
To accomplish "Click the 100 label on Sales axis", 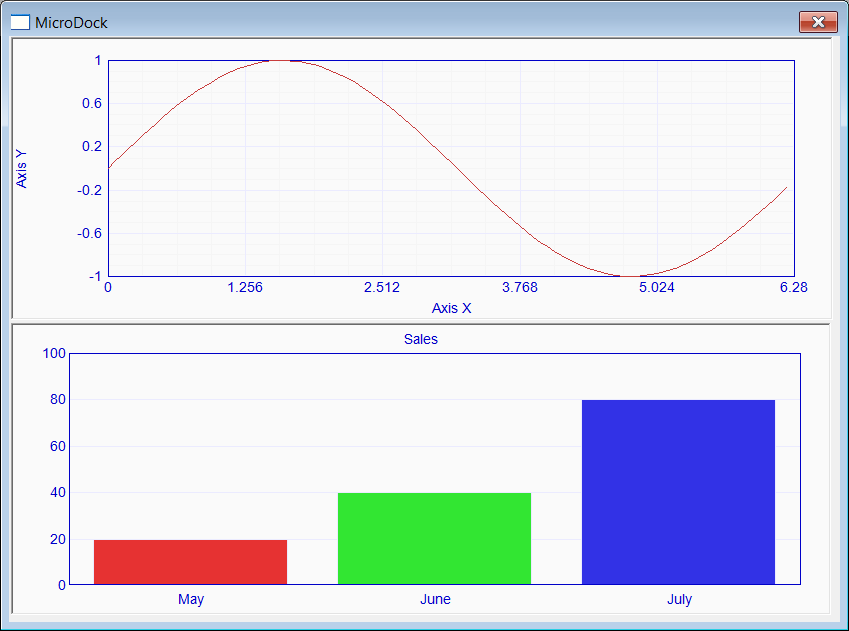I will pyautogui.click(x=54, y=353).
